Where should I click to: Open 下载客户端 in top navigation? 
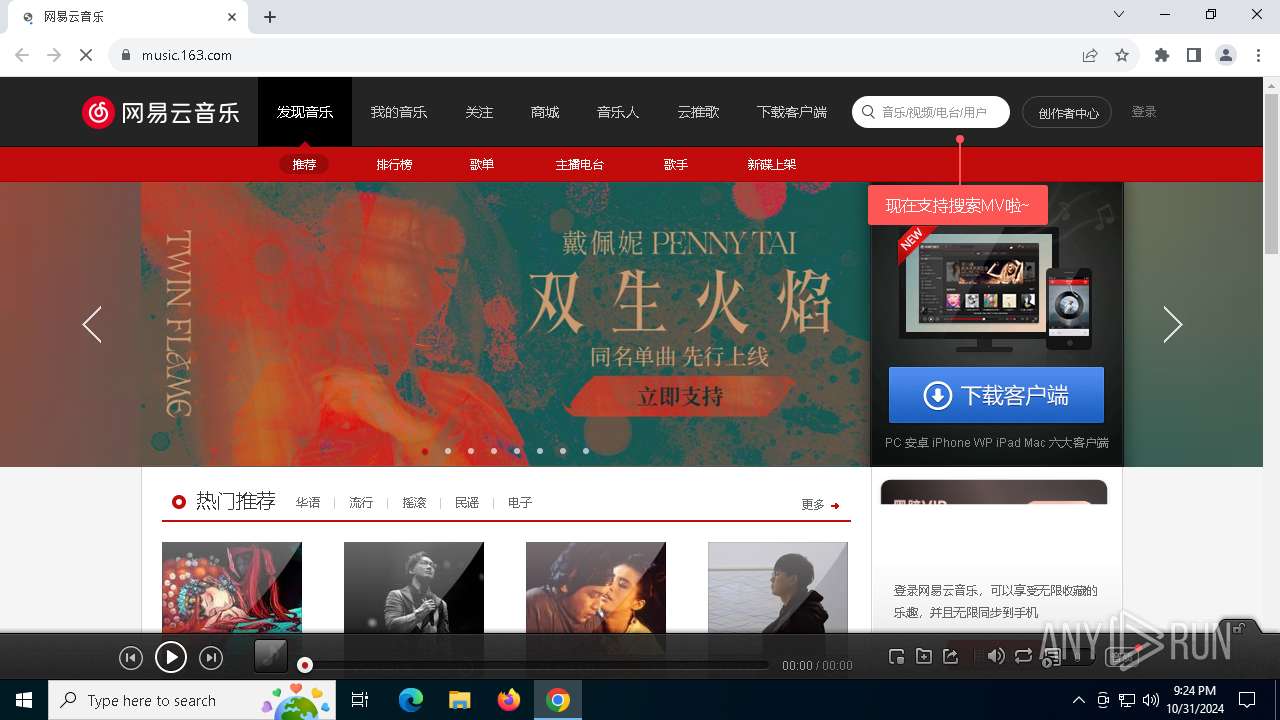click(792, 112)
